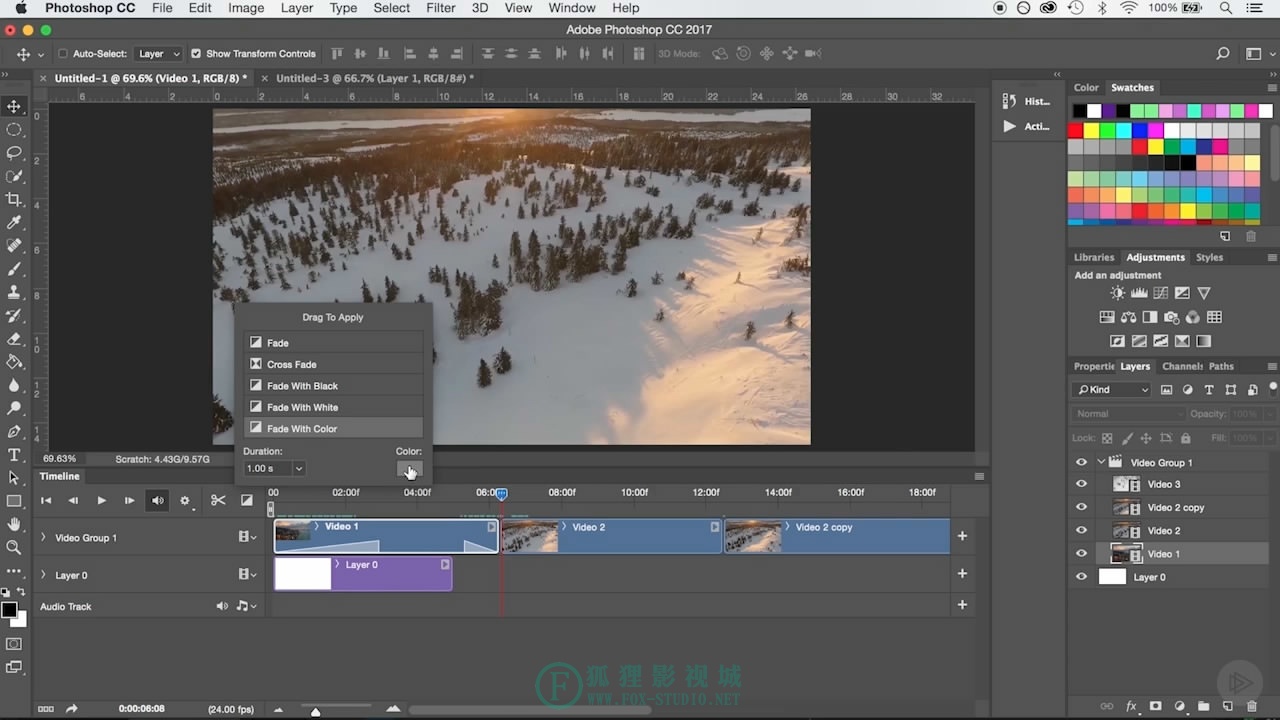Open the Image menu
Screen dimensions: 1280x720
click(x=246, y=8)
